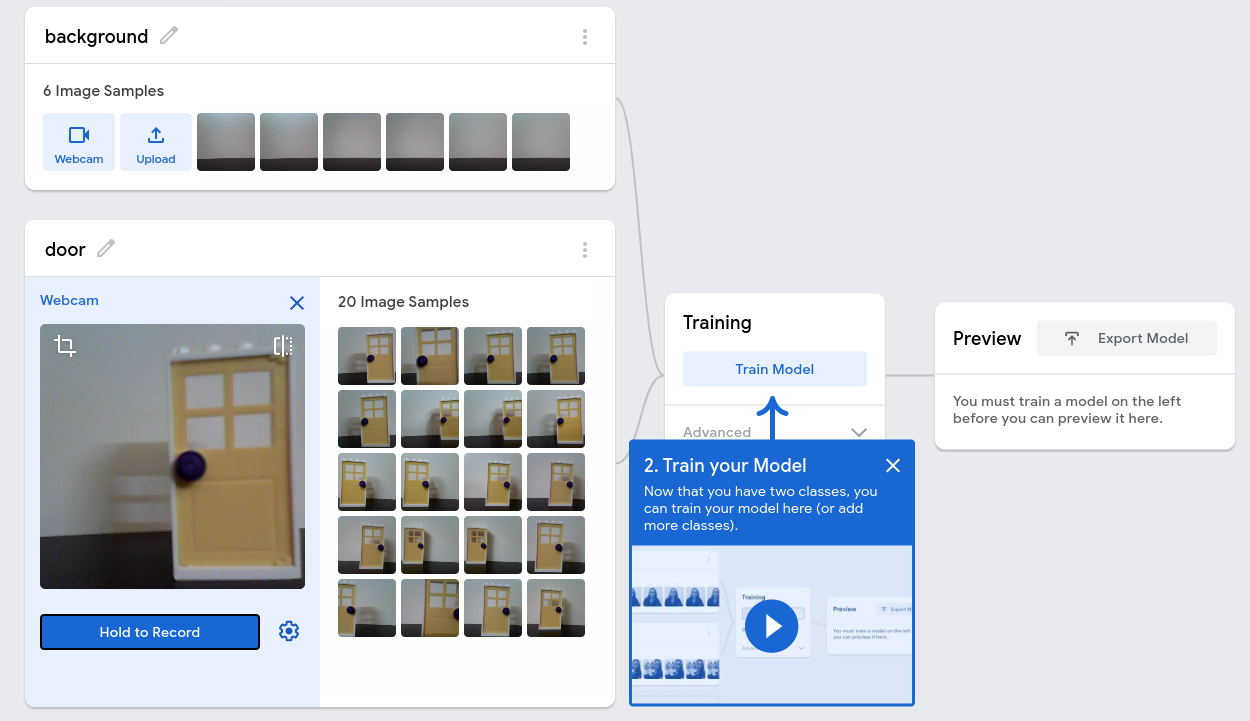Toggle the webcam mirror flip icon
Image resolution: width=1250 pixels, height=721 pixels.
pos(283,346)
